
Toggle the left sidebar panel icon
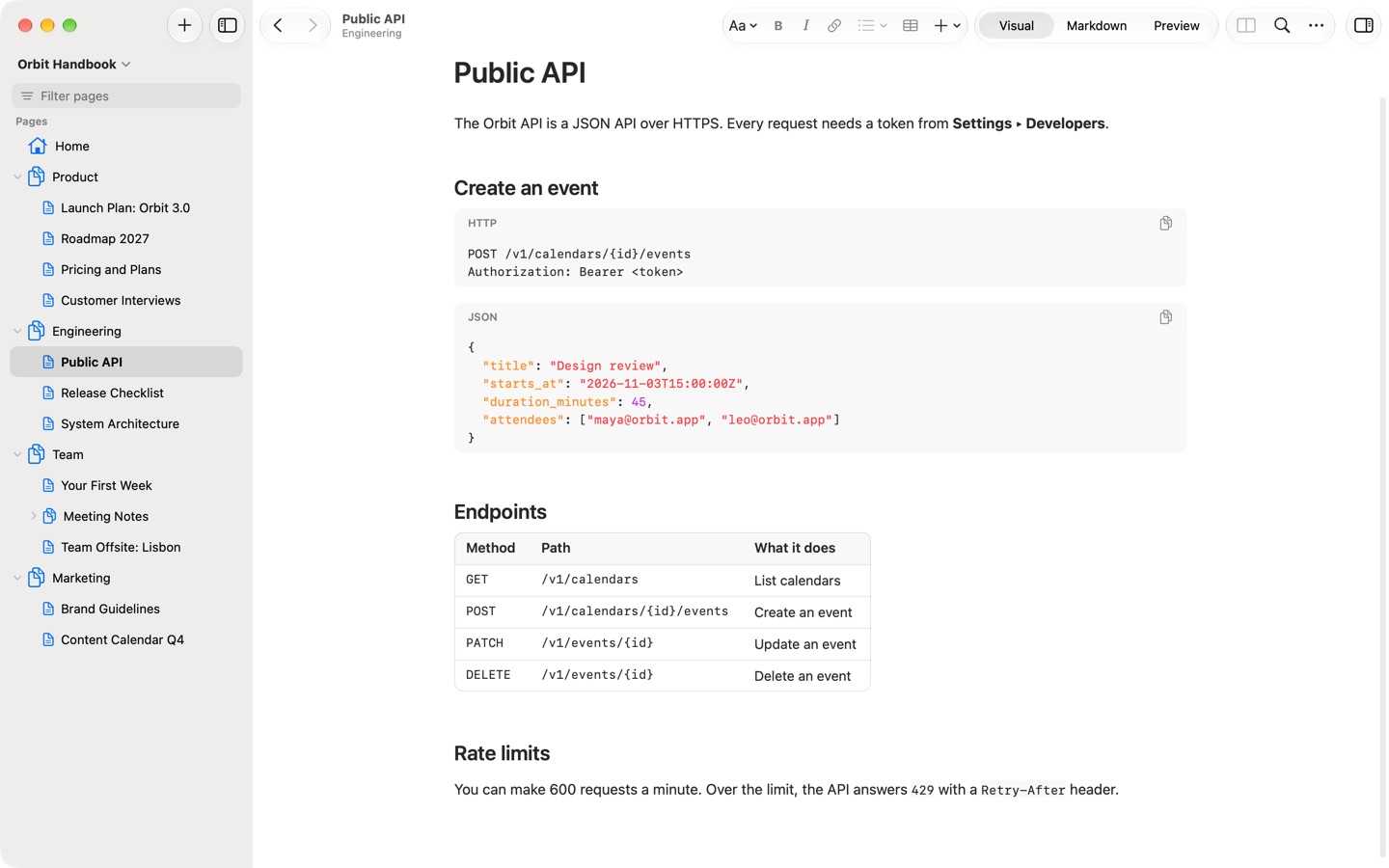(228, 25)
